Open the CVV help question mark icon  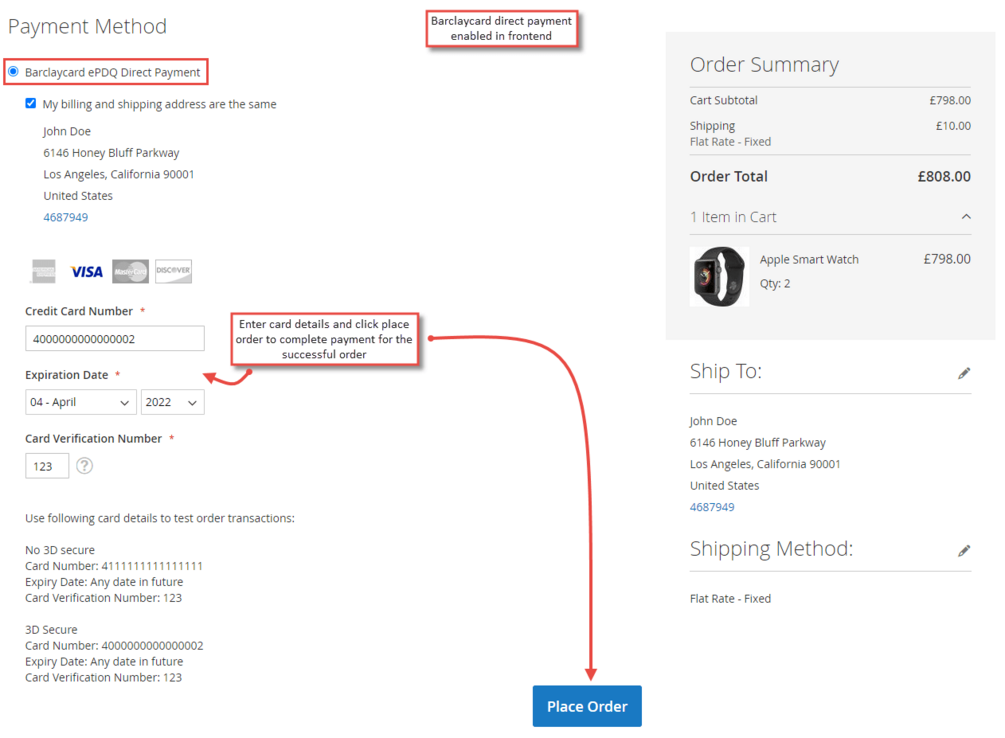coord(85,465)
